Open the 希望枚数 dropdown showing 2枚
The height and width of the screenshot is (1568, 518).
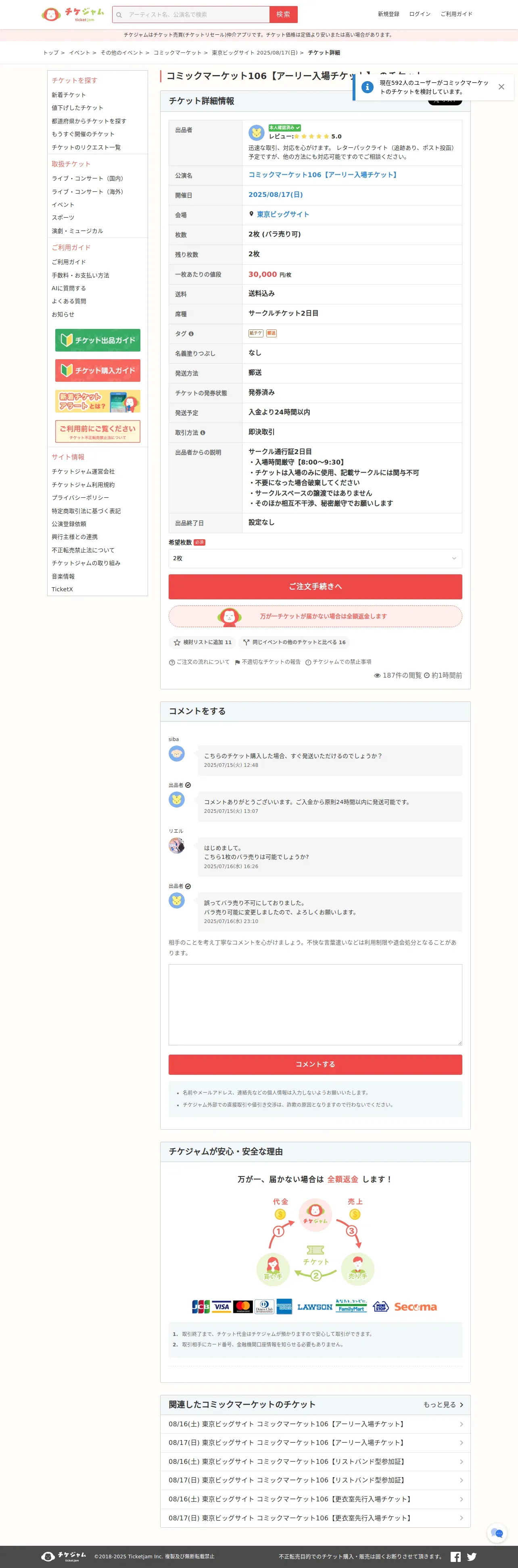click(315, 558)
